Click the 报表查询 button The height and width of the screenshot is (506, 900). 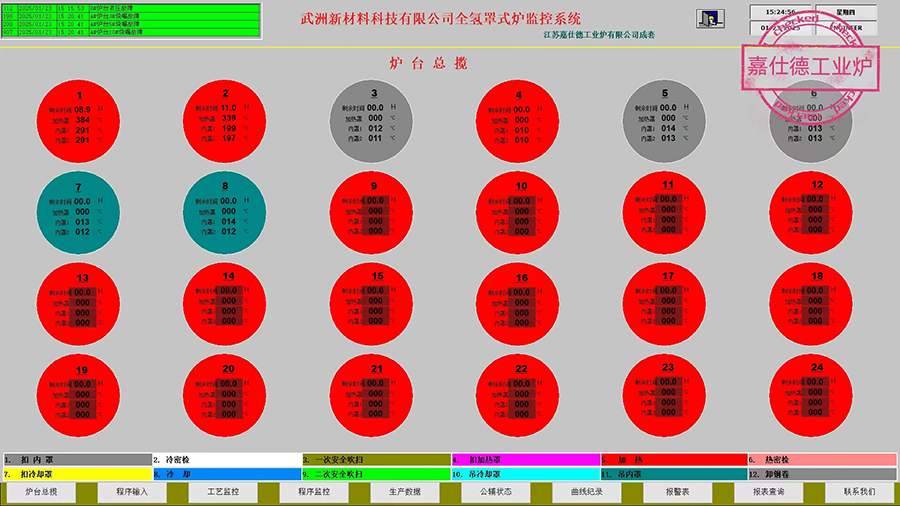click(x=769, y=492)
